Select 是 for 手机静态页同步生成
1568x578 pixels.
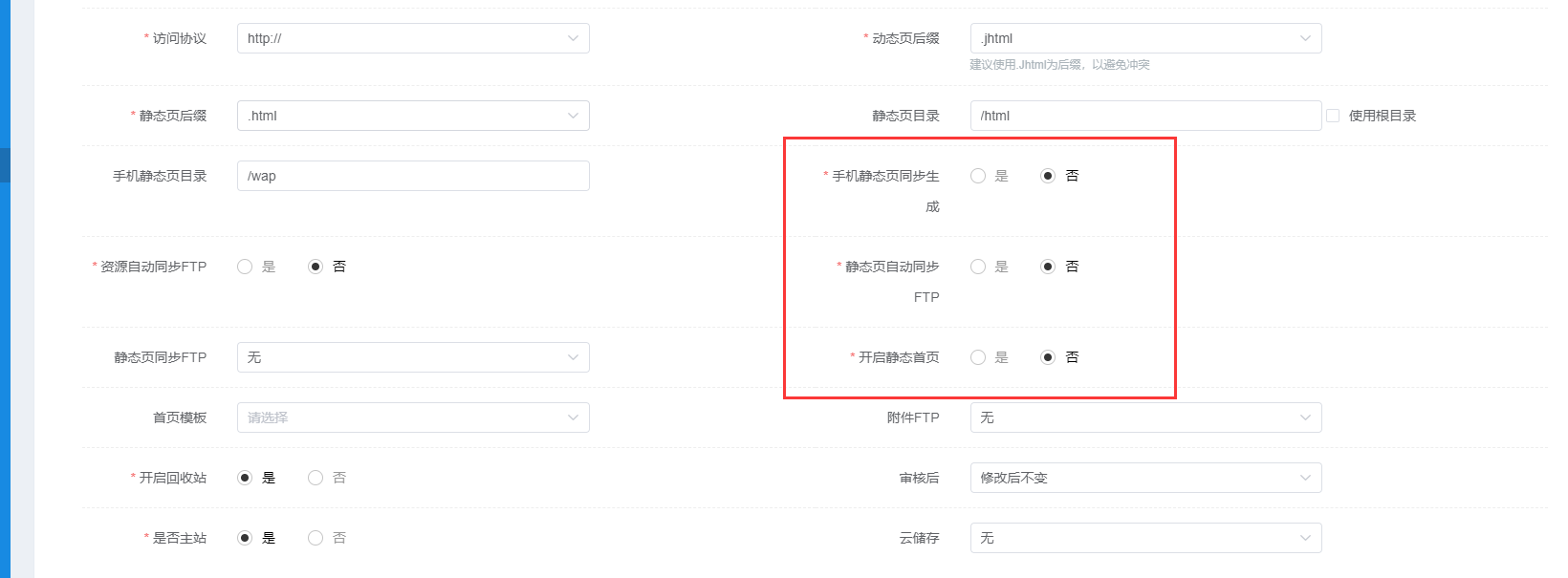pyautogui.click(x=978, y=176)
